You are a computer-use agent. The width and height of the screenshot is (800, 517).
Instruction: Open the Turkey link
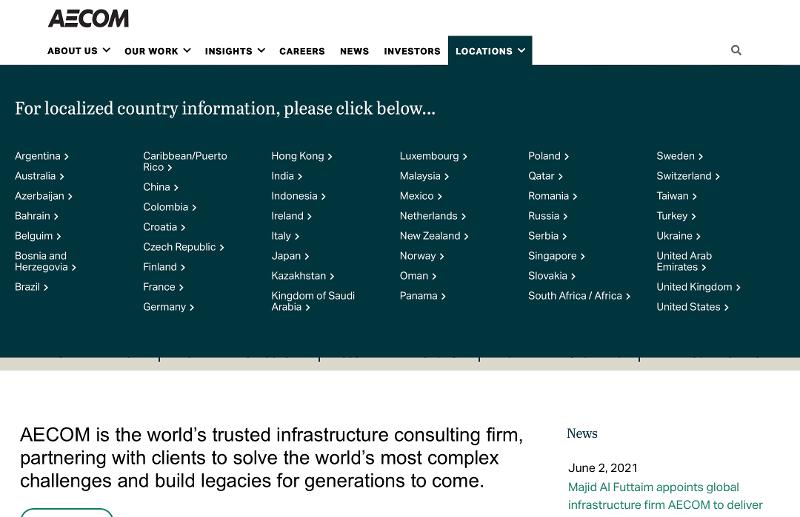pos(676,216)
